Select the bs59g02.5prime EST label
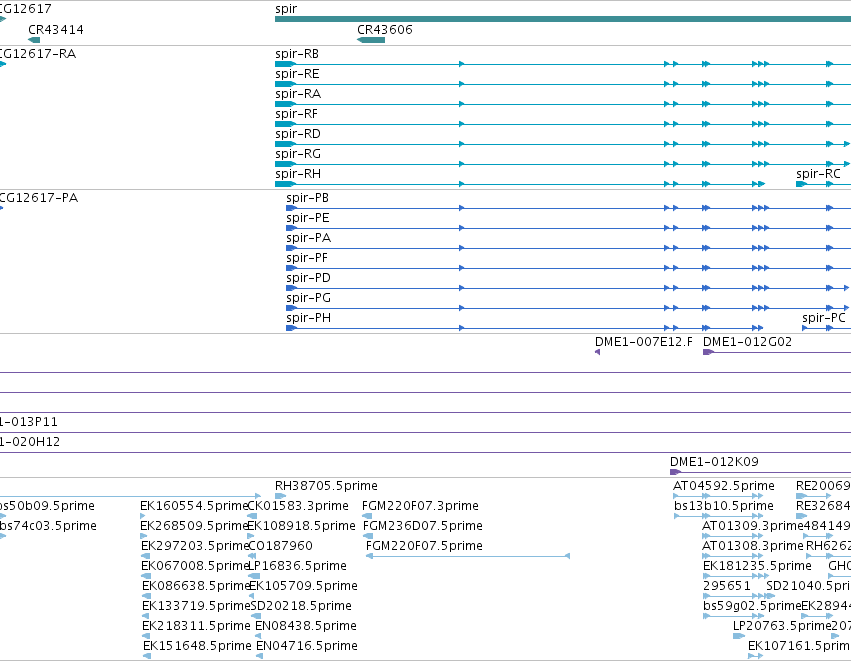The image size is (851, 661). pos(752,606)
